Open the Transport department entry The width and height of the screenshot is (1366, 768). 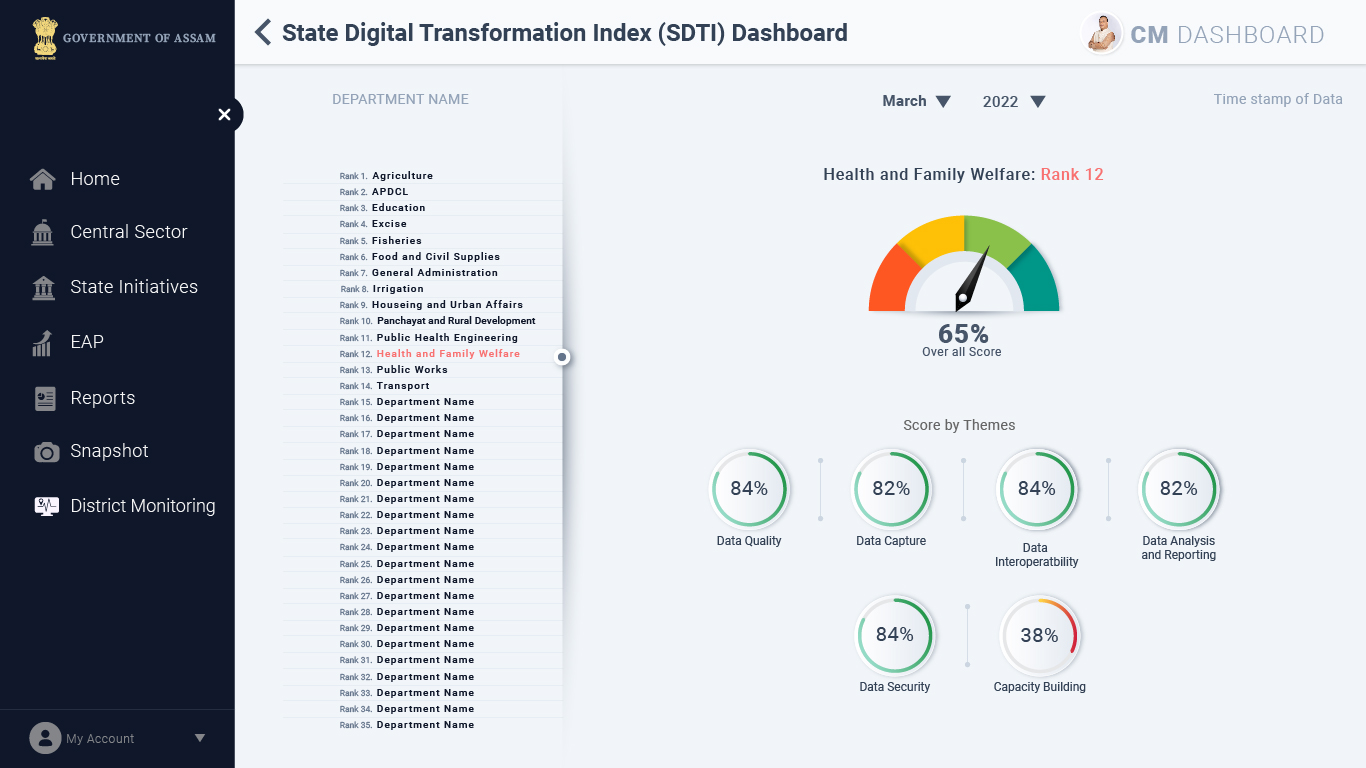coord(403,386)
